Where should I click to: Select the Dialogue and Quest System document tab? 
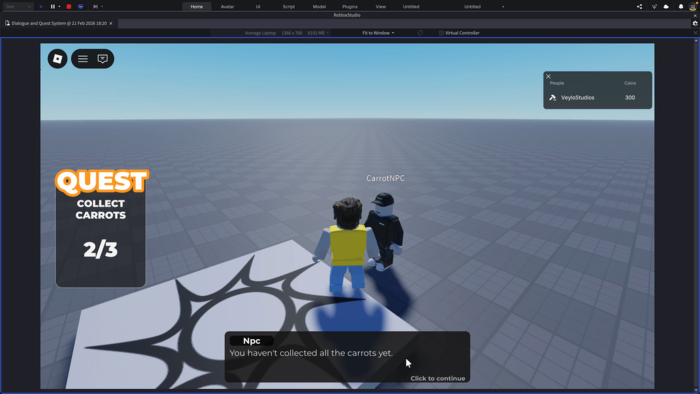[59, 23]
